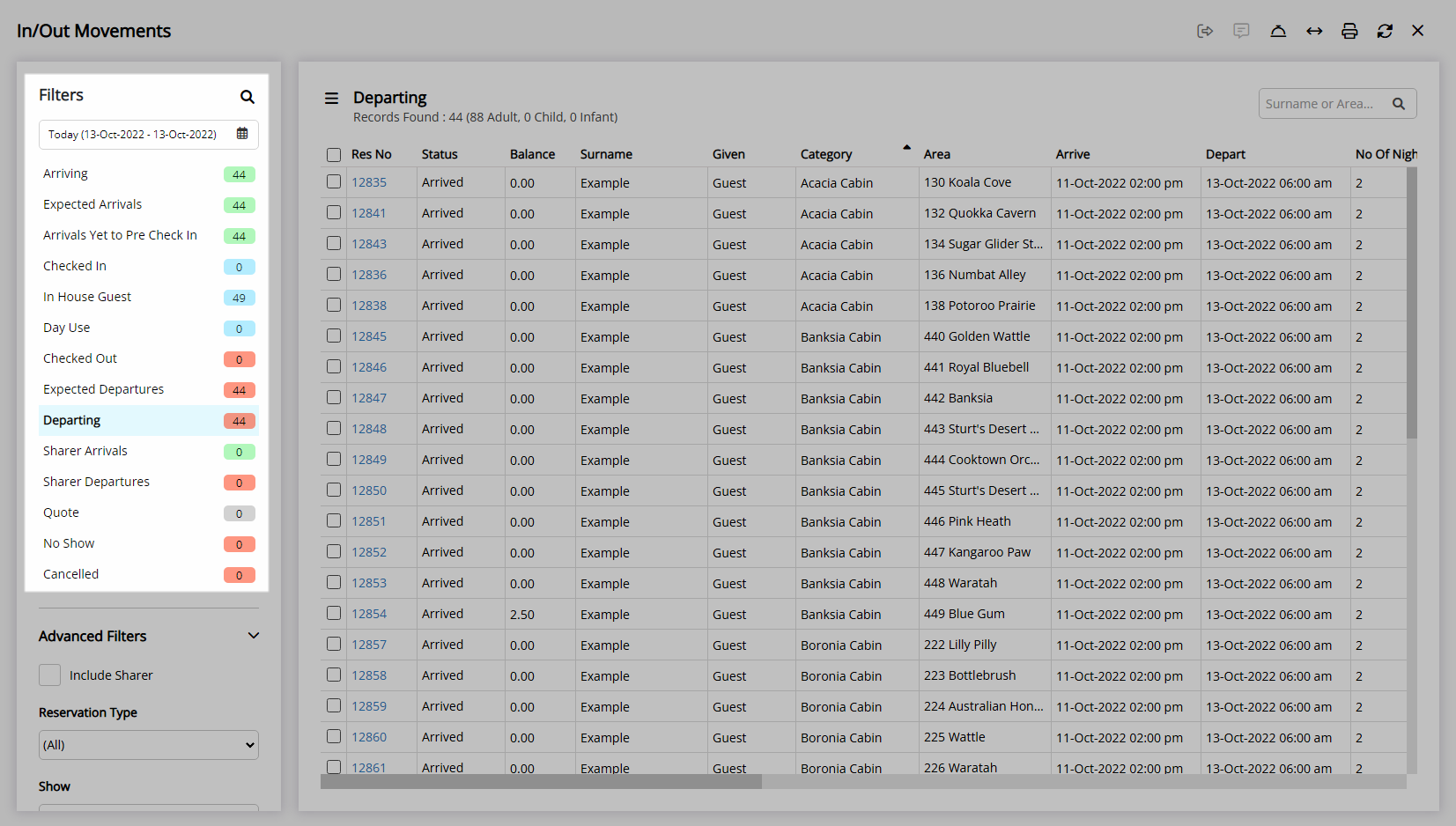Tick checkbox for reservation 12854
Screen dimensions: 1456x826
tap(334, 613)
